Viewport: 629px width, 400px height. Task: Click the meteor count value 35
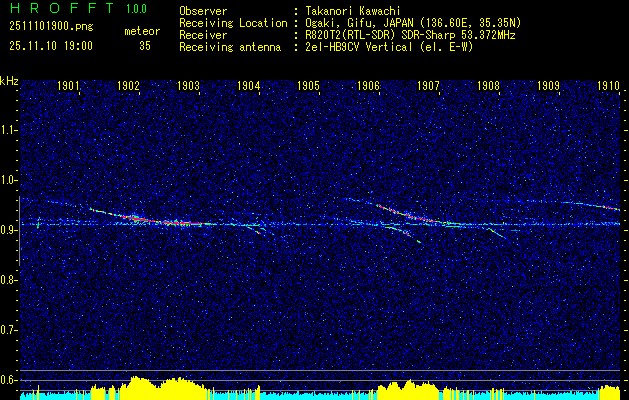click(x=145, y=46)
